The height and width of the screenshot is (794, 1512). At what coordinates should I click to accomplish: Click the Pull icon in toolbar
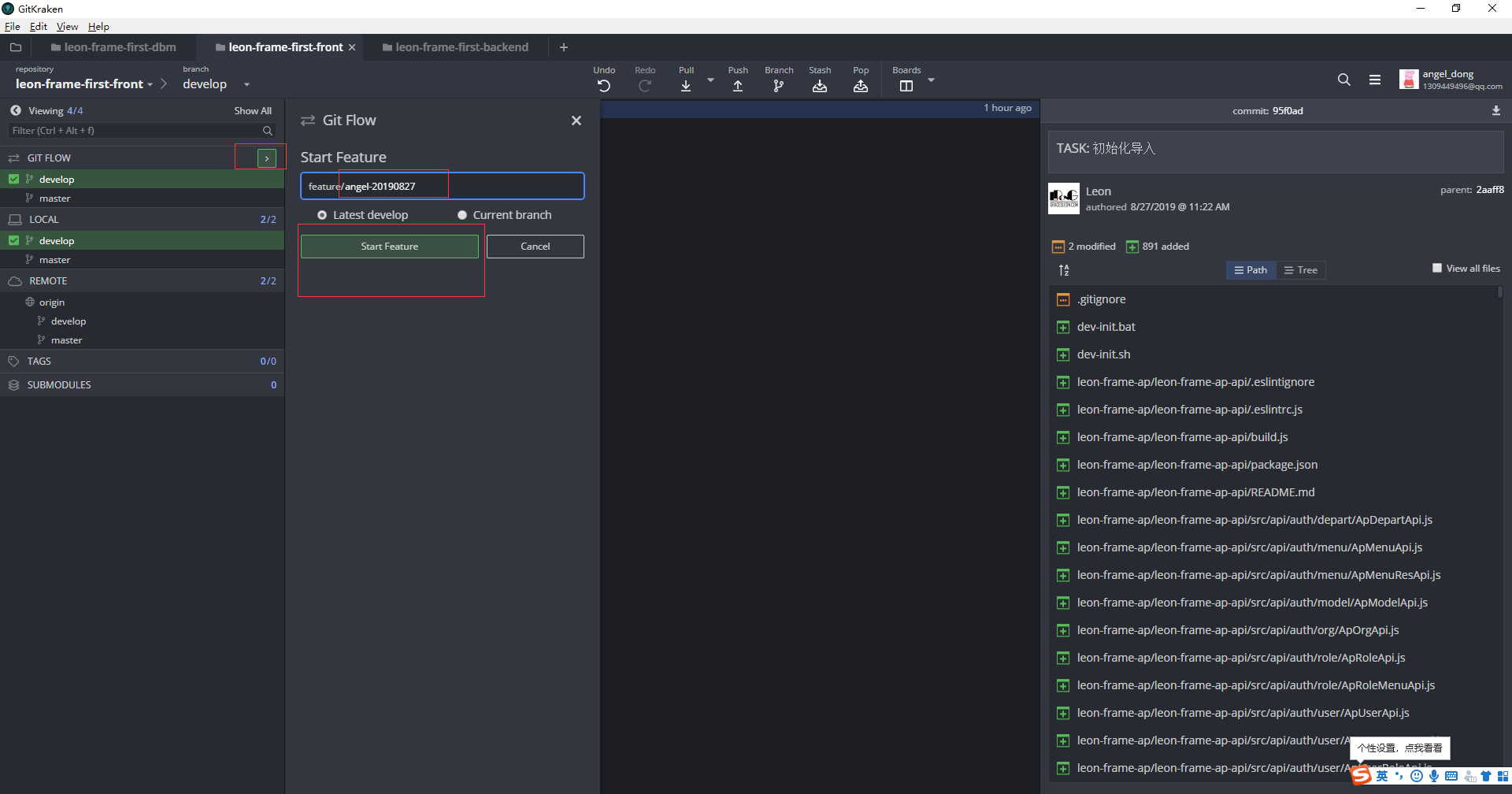686,86
